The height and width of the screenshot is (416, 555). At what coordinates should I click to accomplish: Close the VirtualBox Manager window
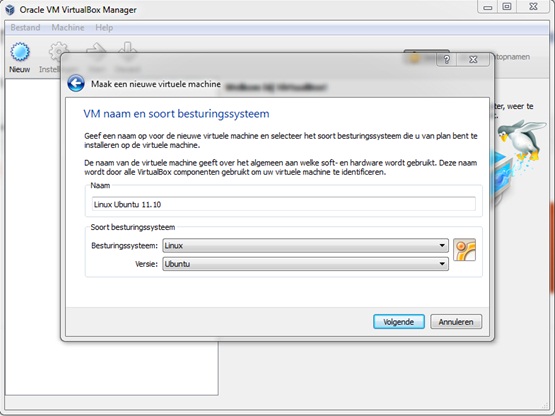click(x=533, y=7)
